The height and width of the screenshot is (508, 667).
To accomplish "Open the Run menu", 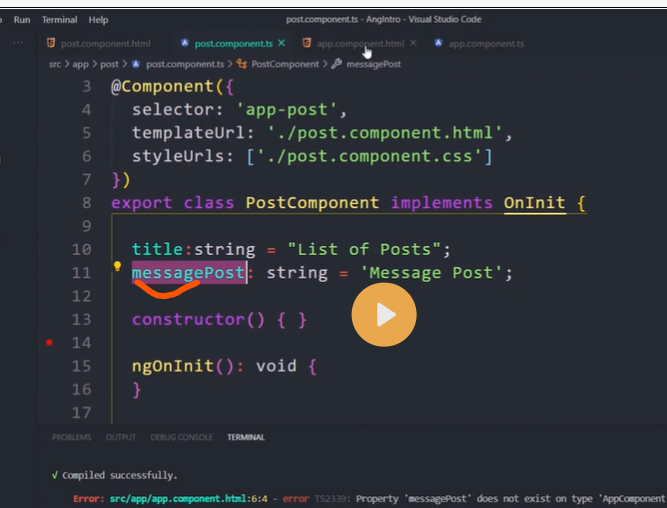I will click(22, 19).
